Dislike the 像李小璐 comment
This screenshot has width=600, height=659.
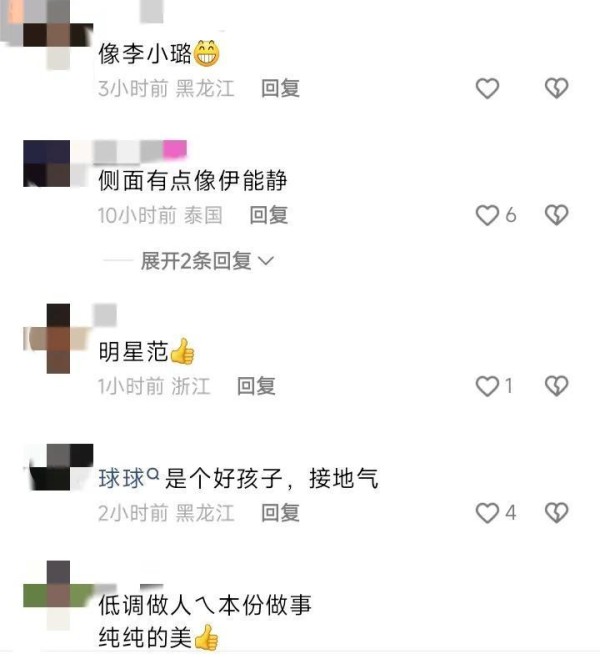pos(556,88)
